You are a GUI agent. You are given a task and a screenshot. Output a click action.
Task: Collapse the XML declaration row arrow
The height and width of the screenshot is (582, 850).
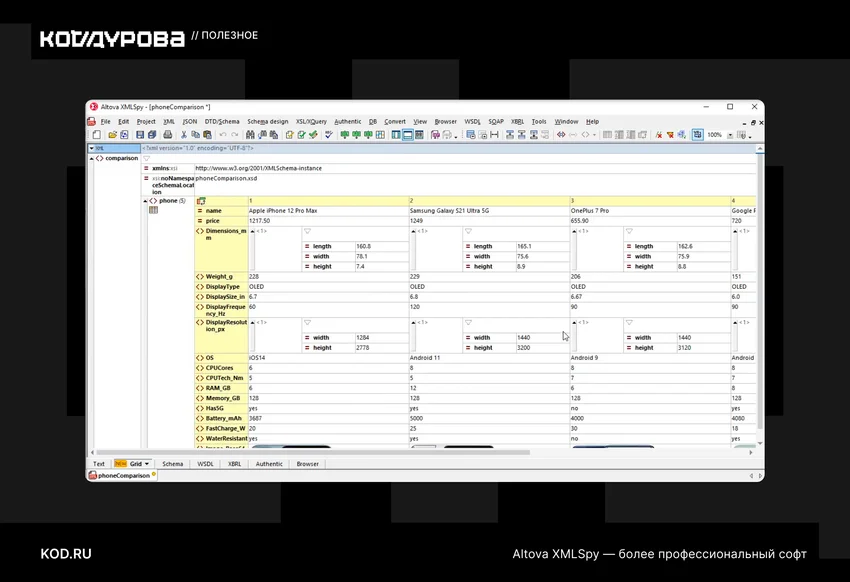92,148
